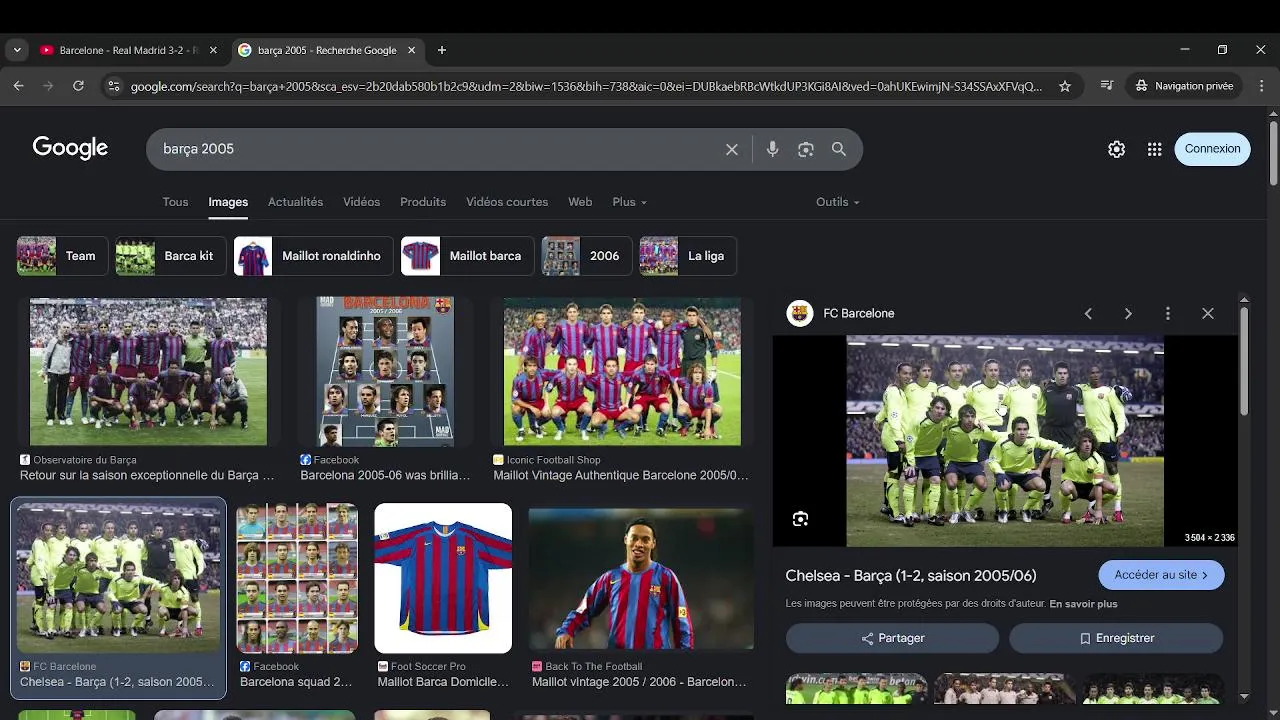1280x720 pixels.
Task: Start voice search with microphone icon
Action: click(772, 149)
